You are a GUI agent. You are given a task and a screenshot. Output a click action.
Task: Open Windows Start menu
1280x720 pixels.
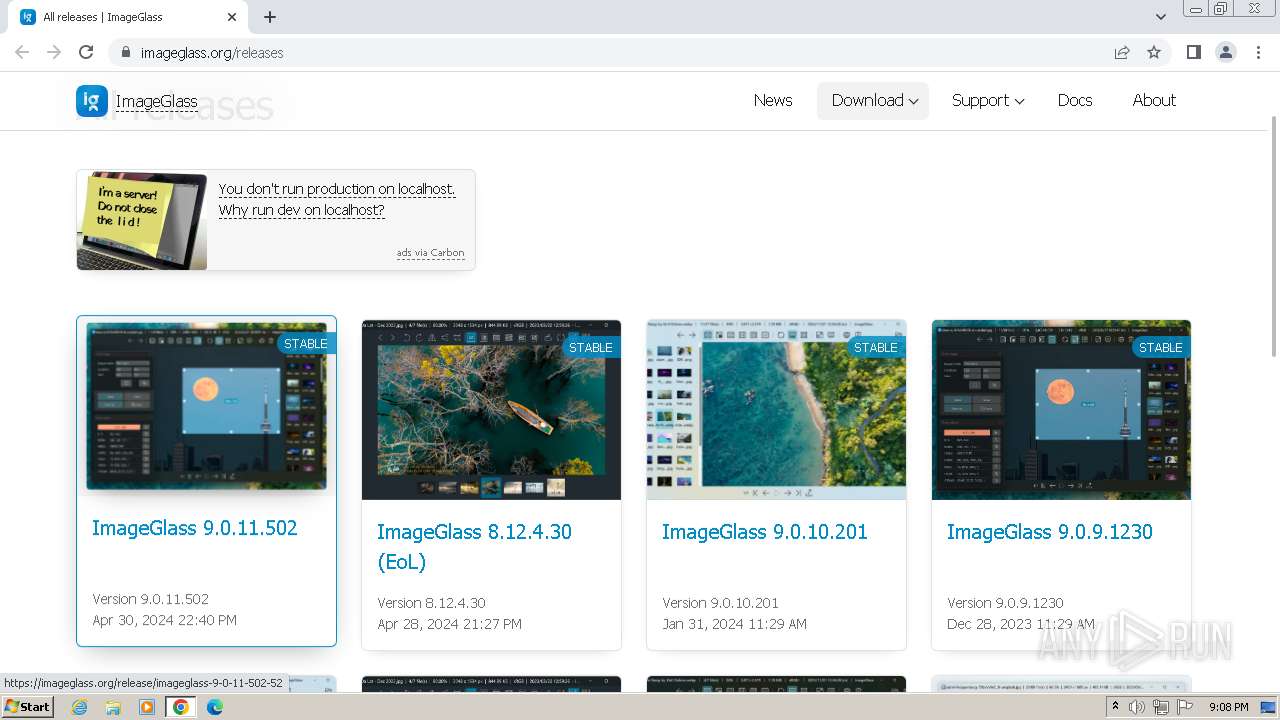[28, 706]
